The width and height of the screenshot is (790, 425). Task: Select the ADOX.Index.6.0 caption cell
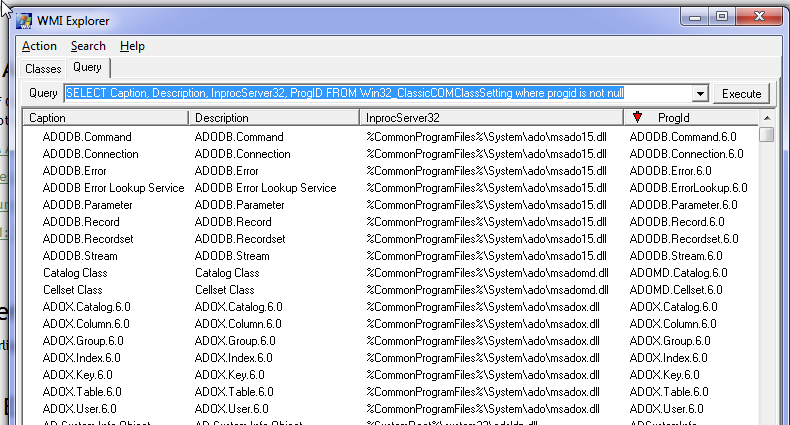[82, 358]
